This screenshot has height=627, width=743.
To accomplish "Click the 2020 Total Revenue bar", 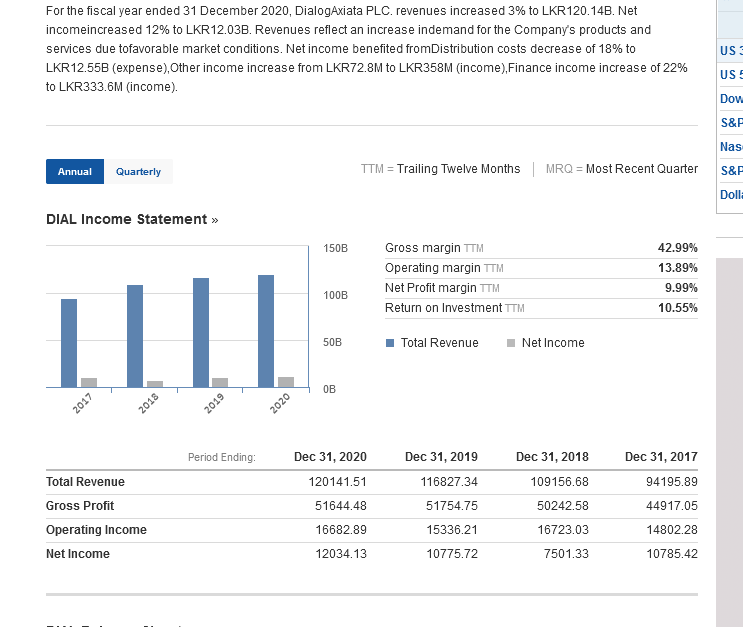I will (x=266, y=331).
